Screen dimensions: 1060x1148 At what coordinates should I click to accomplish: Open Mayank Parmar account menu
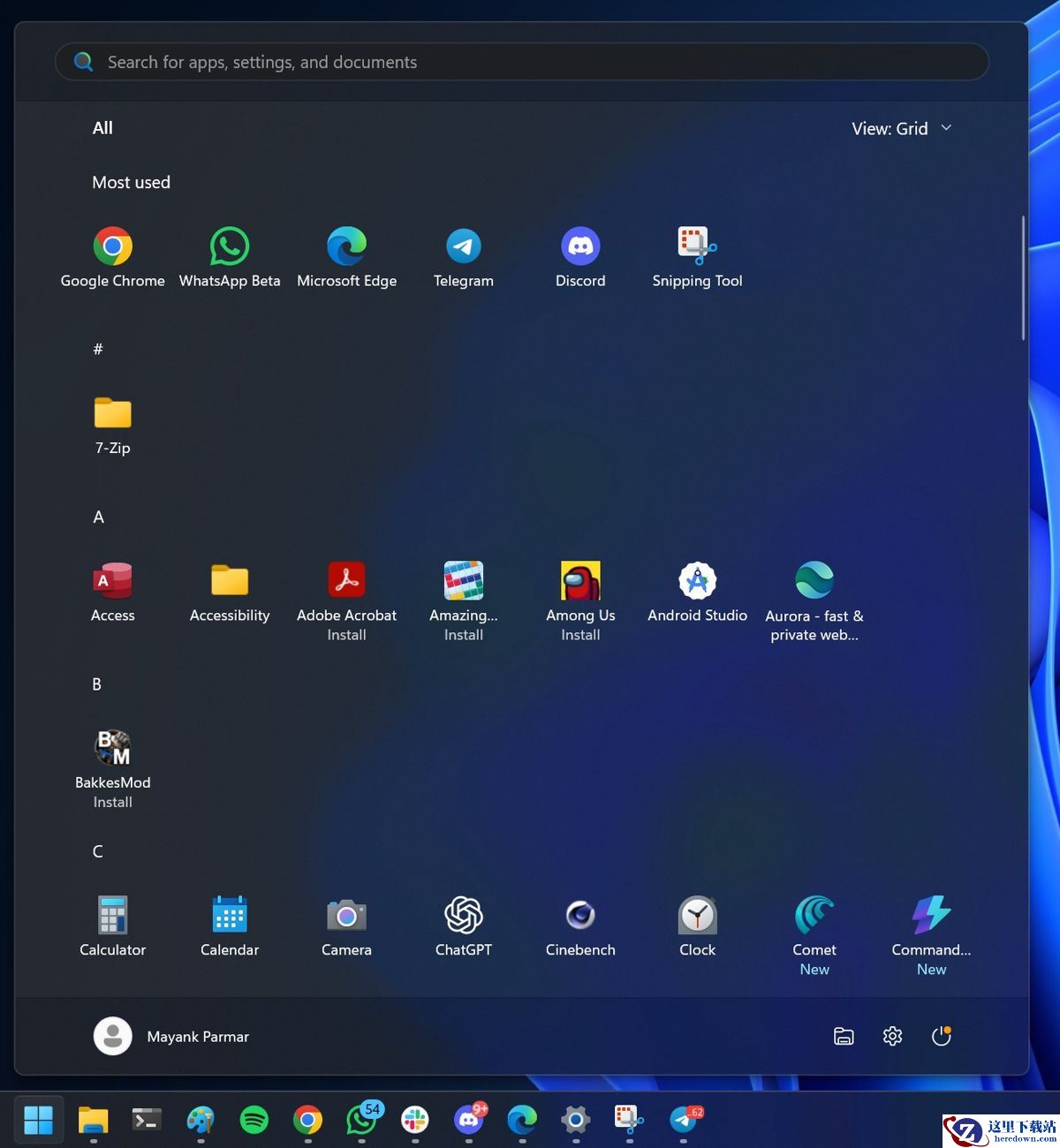click(171, 1037)
